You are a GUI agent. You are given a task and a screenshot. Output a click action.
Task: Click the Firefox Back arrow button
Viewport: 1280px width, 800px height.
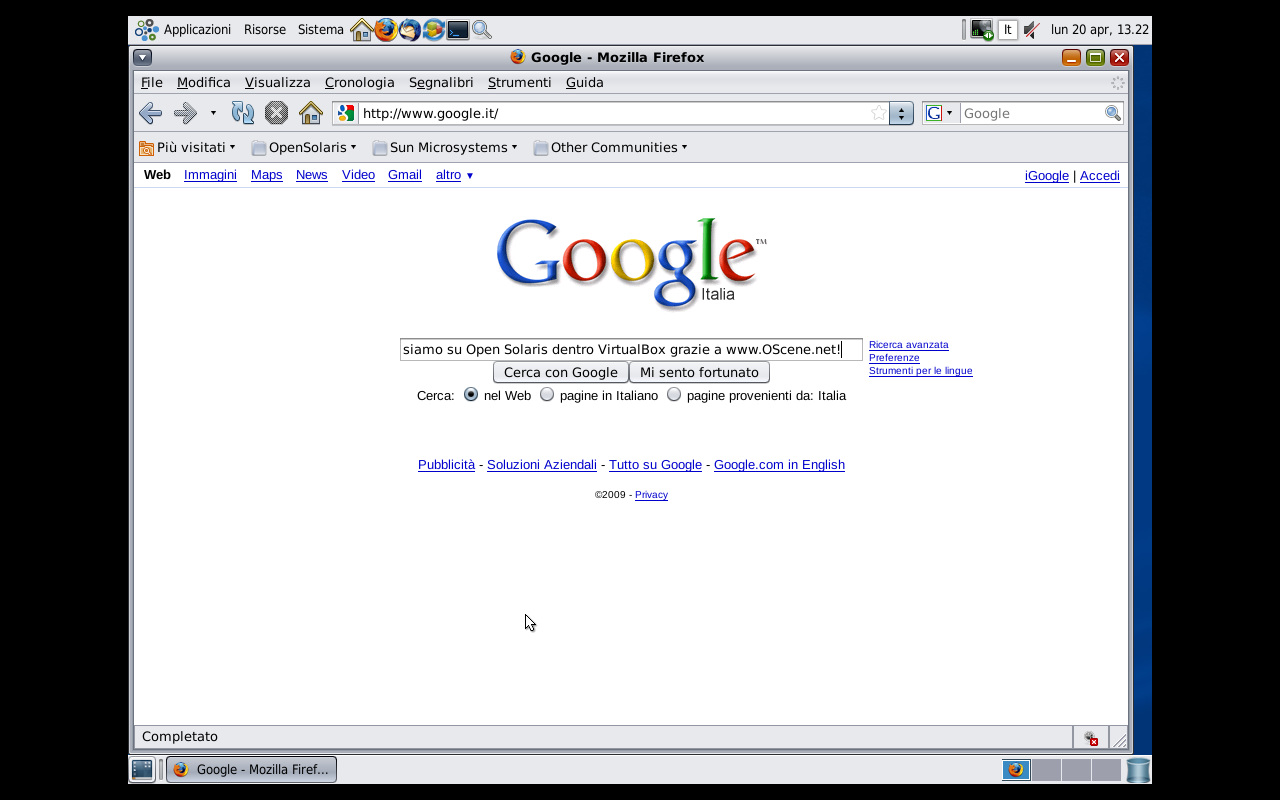151,113
